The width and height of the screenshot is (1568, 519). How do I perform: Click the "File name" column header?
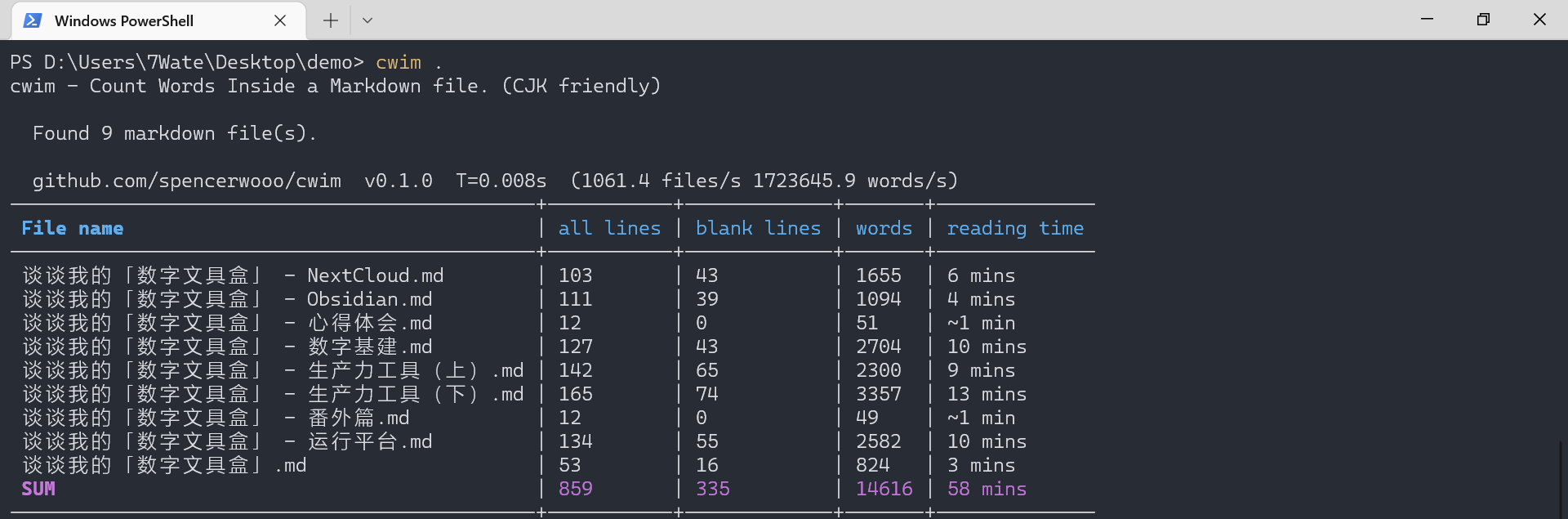[x=72, y=228]
